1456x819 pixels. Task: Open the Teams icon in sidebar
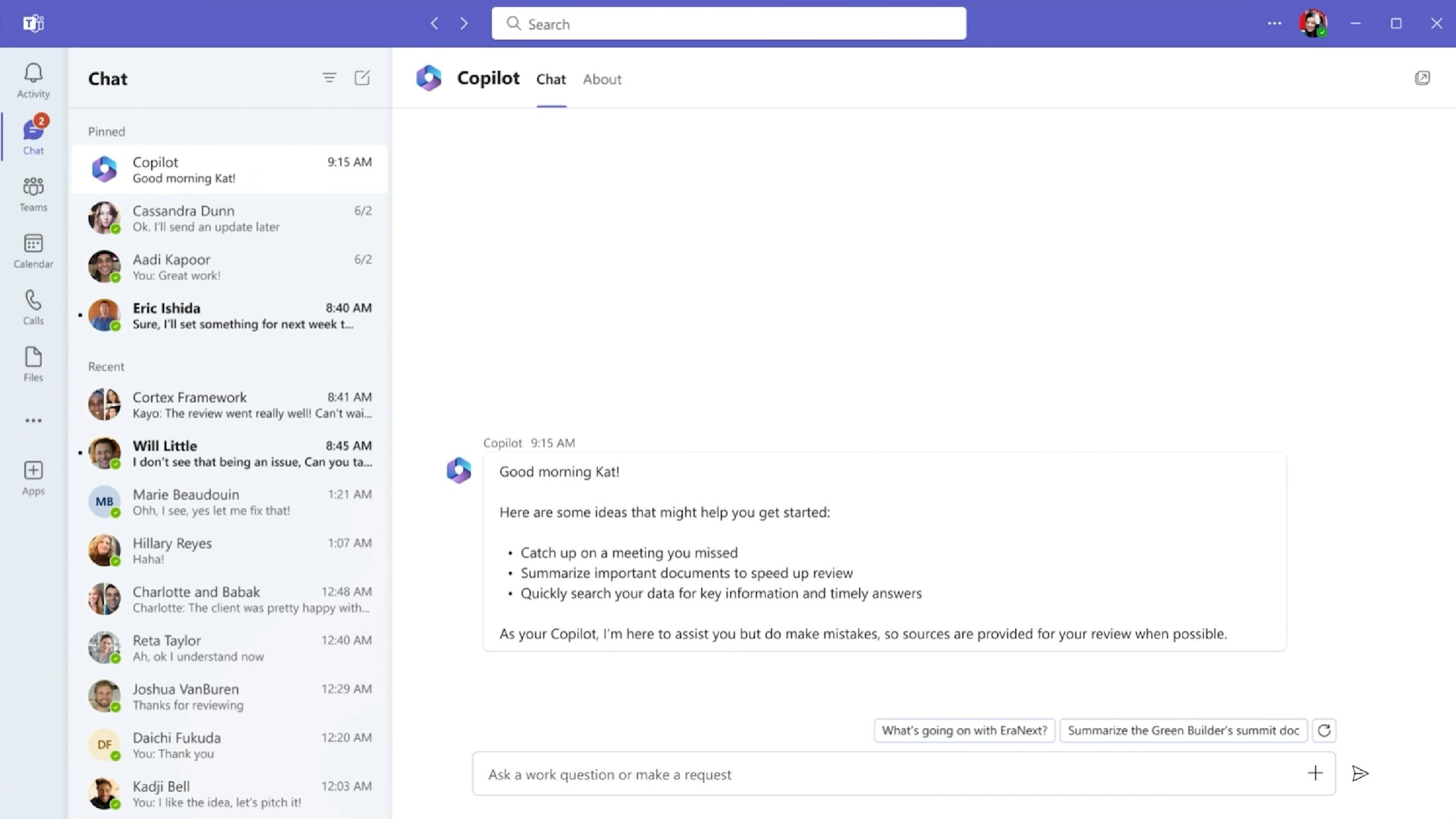pos(33,193)
